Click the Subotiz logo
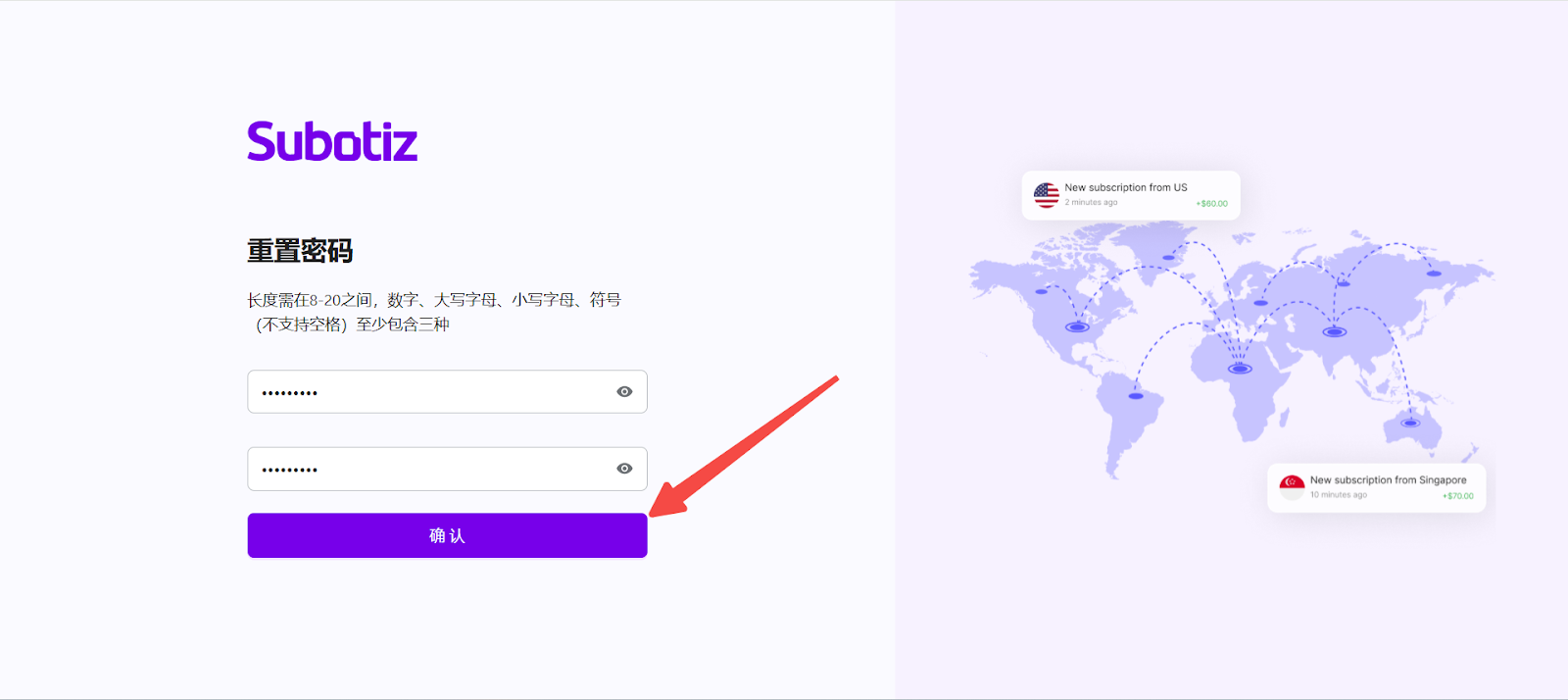The width and height of the screenshot is (1568, 700). 332,142
